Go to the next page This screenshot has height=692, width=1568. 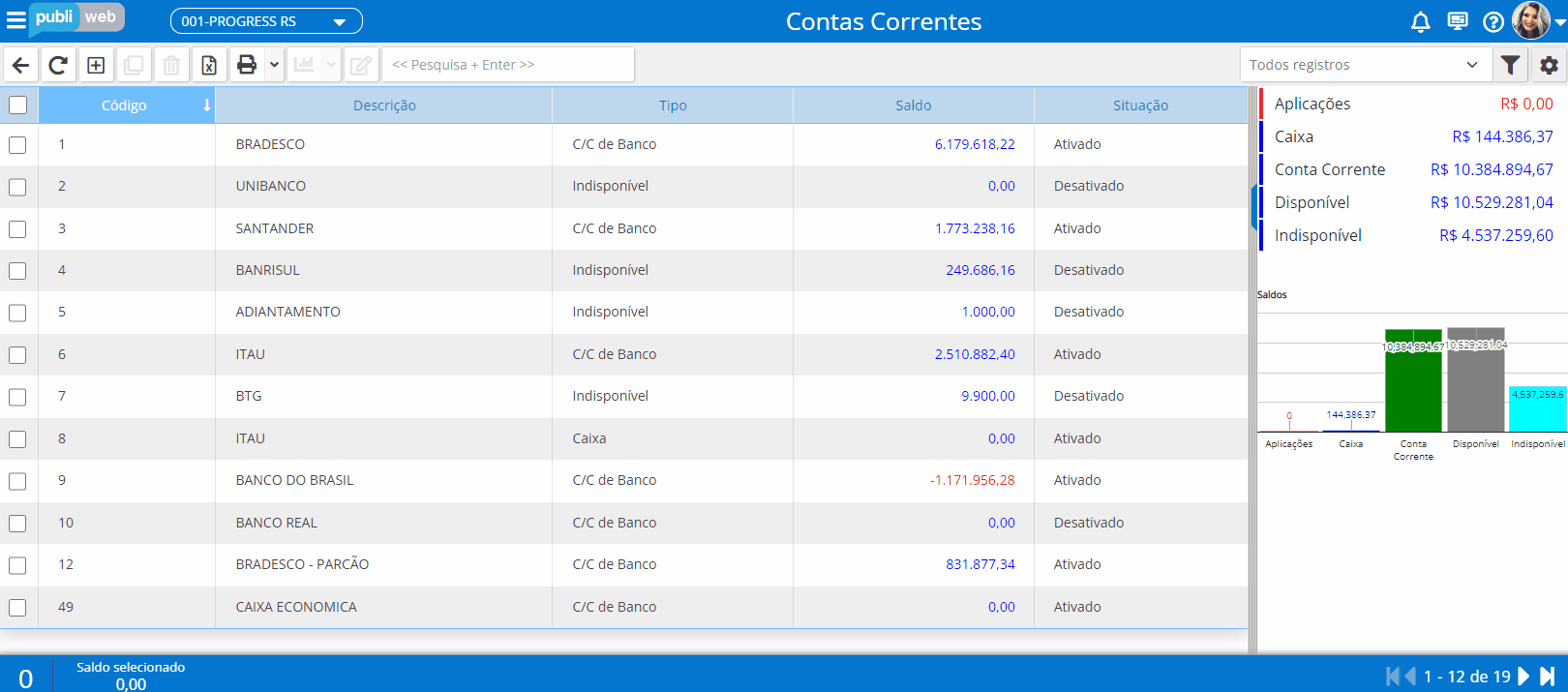tap(1523, 677)
